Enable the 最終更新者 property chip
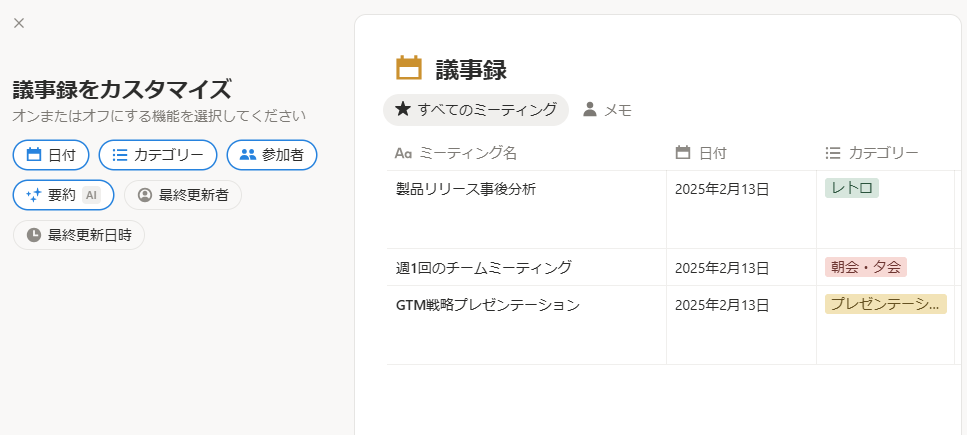The image size is (967, 435). 183,195
